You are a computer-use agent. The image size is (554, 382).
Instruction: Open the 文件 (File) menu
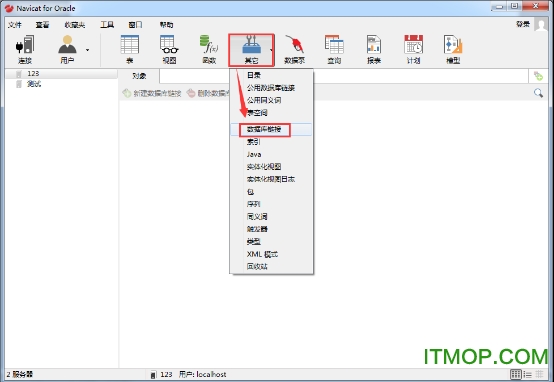(14, 24)
